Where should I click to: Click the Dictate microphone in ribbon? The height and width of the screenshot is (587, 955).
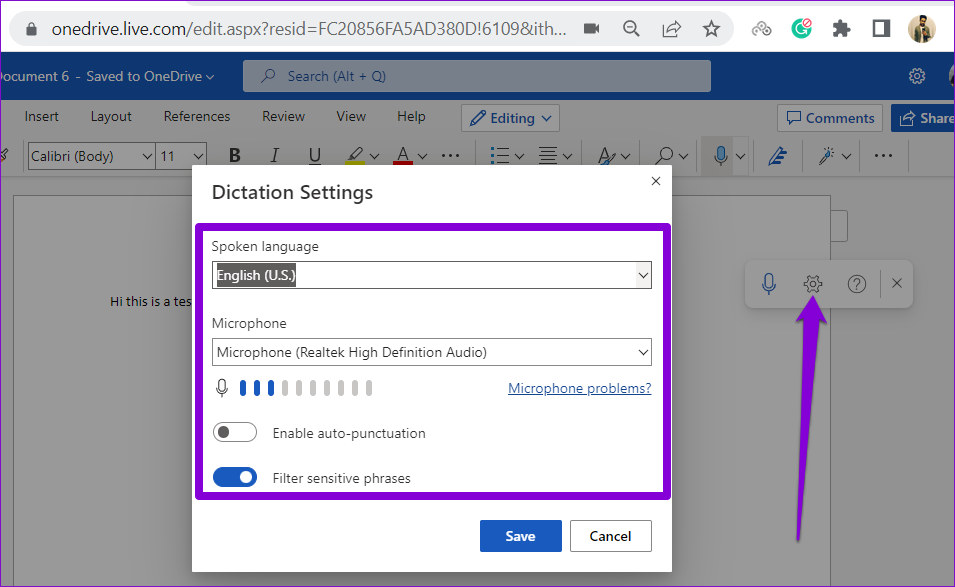tap(720, 156)
